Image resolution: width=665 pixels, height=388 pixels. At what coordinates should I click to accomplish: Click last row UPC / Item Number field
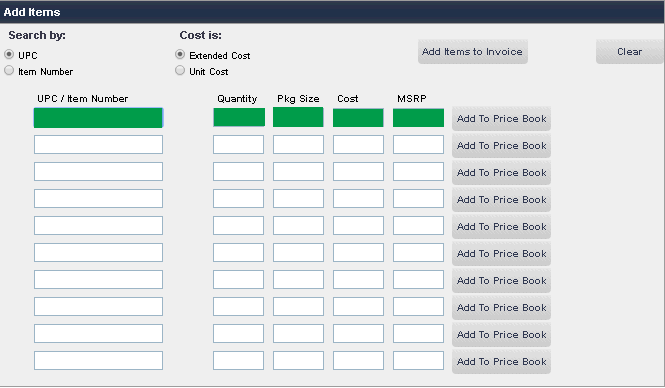(x=98, y=360)
